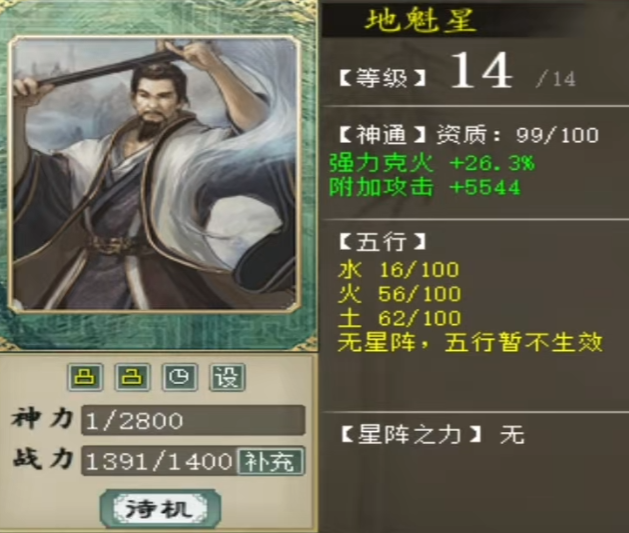The height and width of the screenshot is (533, 629).
Task: Click the 补充 replenish button
Action: (270, 461)
